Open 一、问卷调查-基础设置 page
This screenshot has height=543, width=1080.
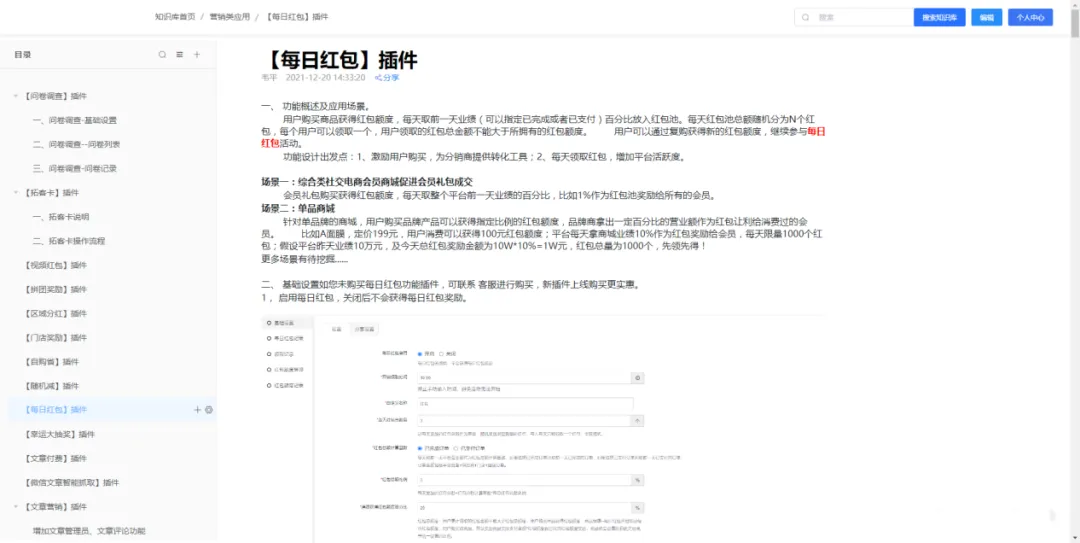(x=74, y=120)
